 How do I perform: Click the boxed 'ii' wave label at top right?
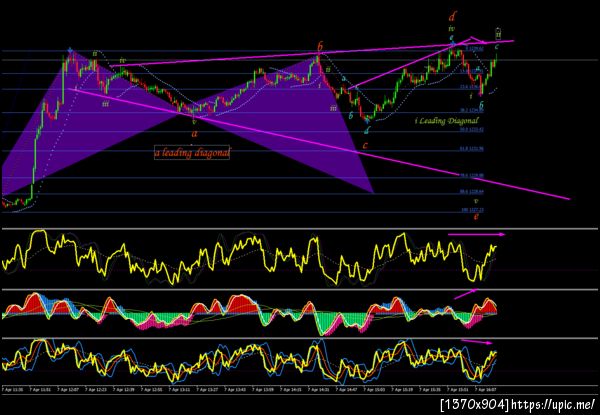point(498,33)
